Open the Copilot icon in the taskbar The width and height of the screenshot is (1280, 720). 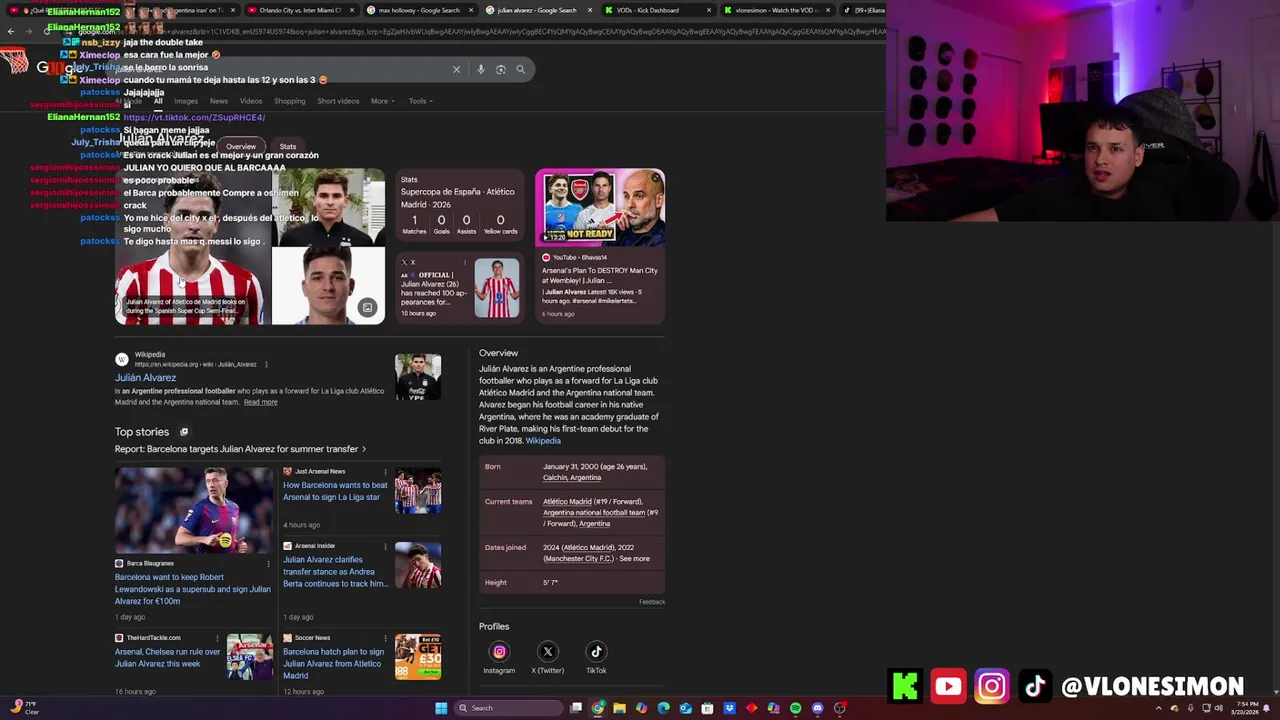coord(641,708)
